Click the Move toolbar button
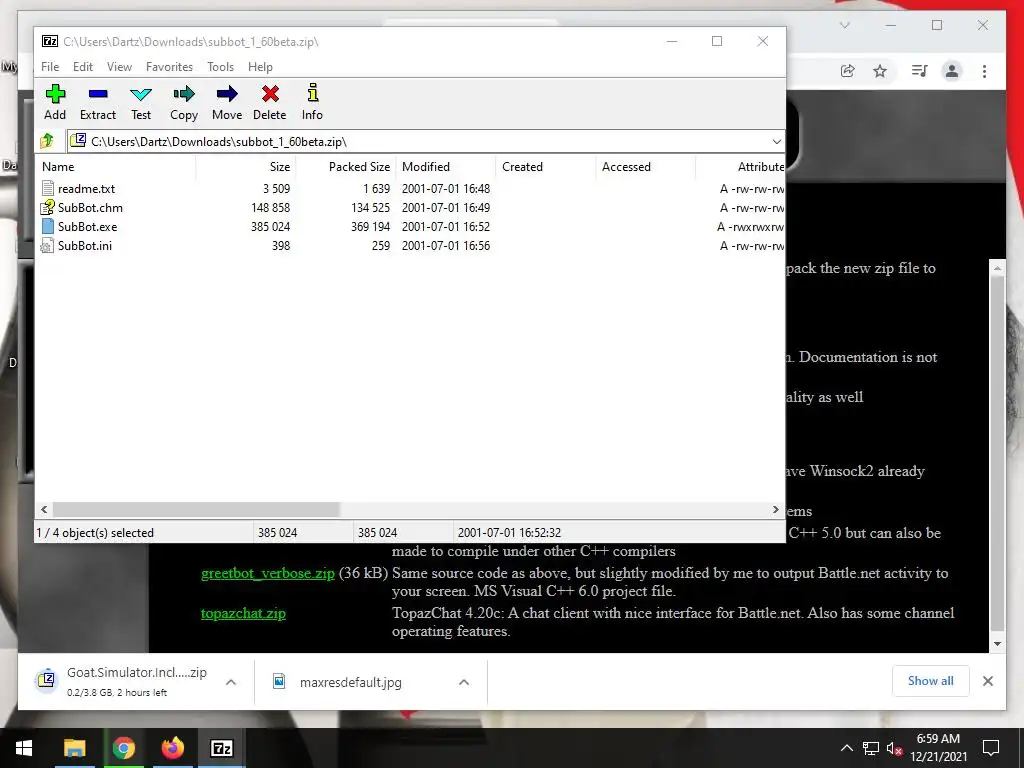The image size is (1024, 768). pos(227,103)
